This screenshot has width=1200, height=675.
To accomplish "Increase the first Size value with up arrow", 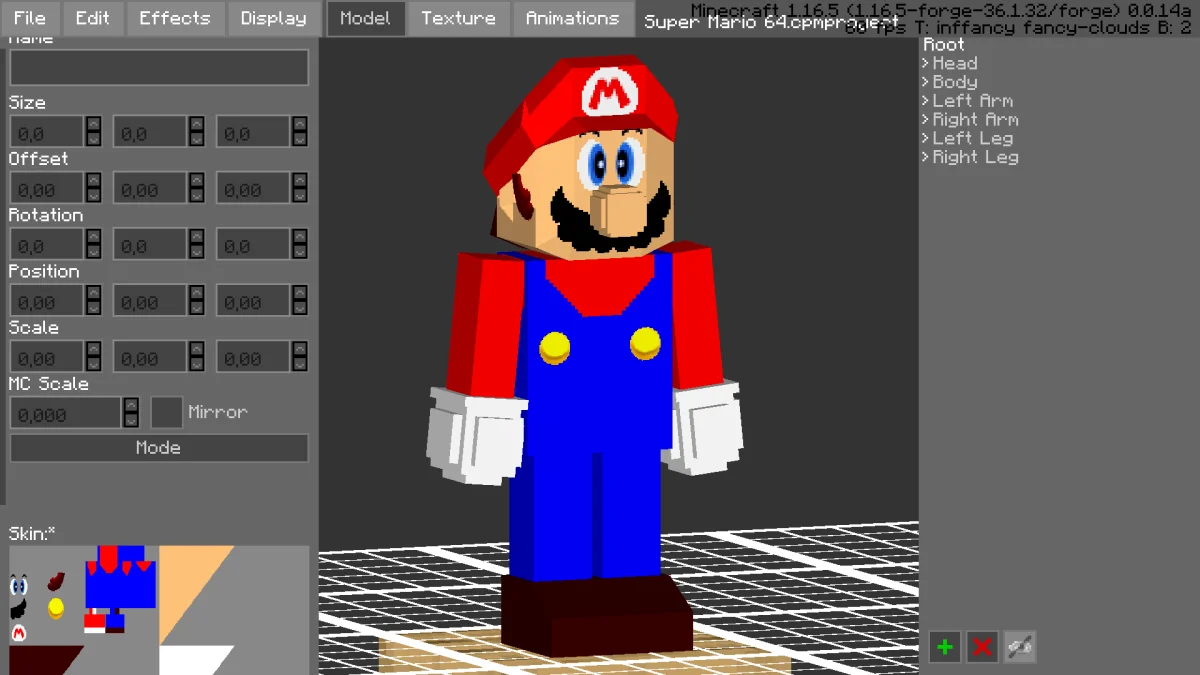I will coord(93,124).
